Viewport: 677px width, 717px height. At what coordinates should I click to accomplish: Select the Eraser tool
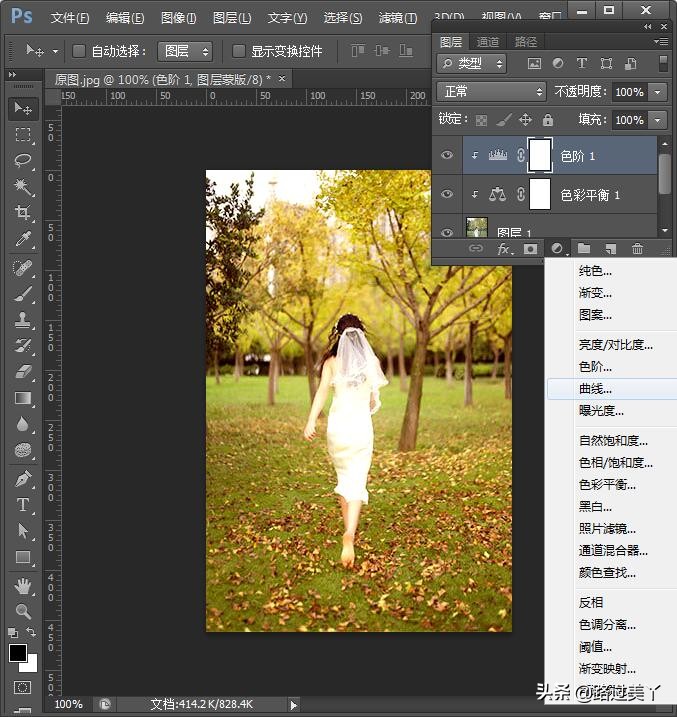(23, 371)
